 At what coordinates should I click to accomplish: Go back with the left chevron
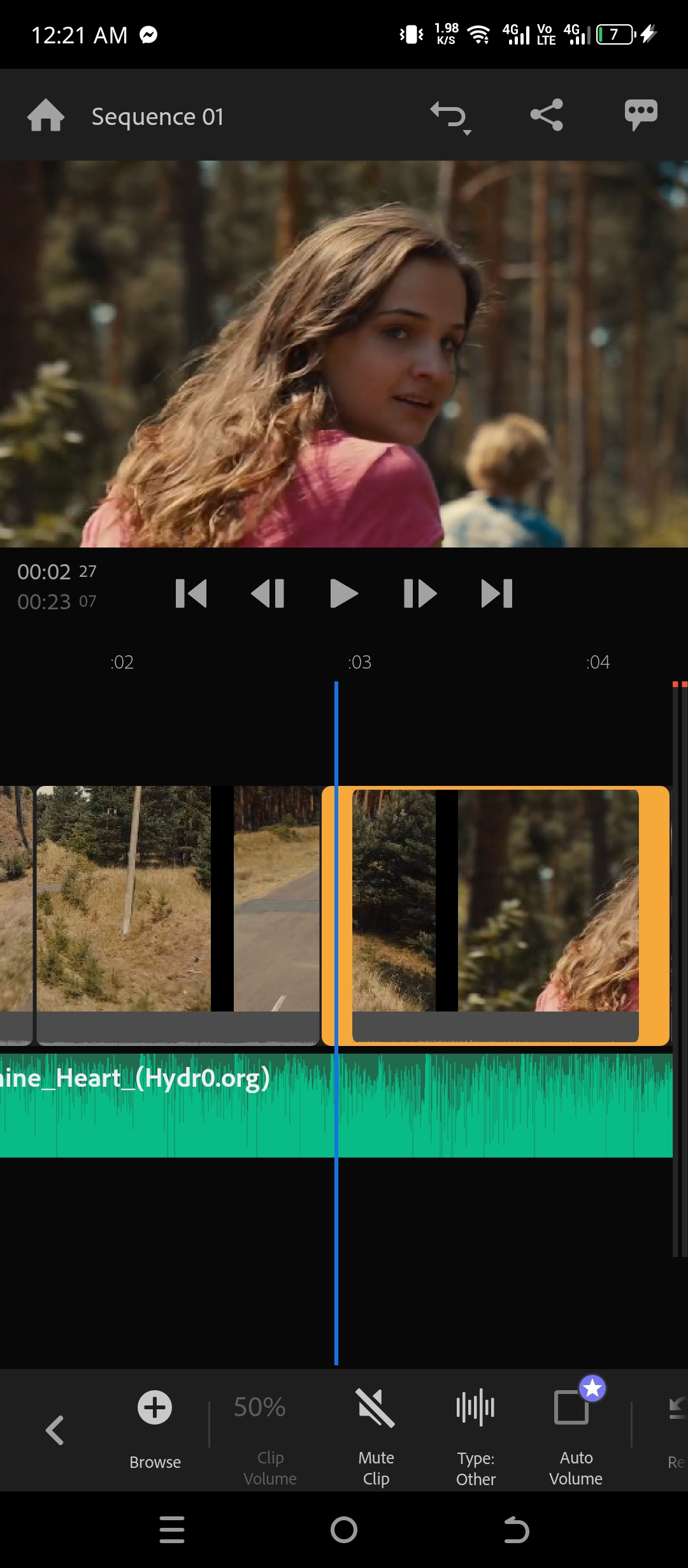point(55,1430)
